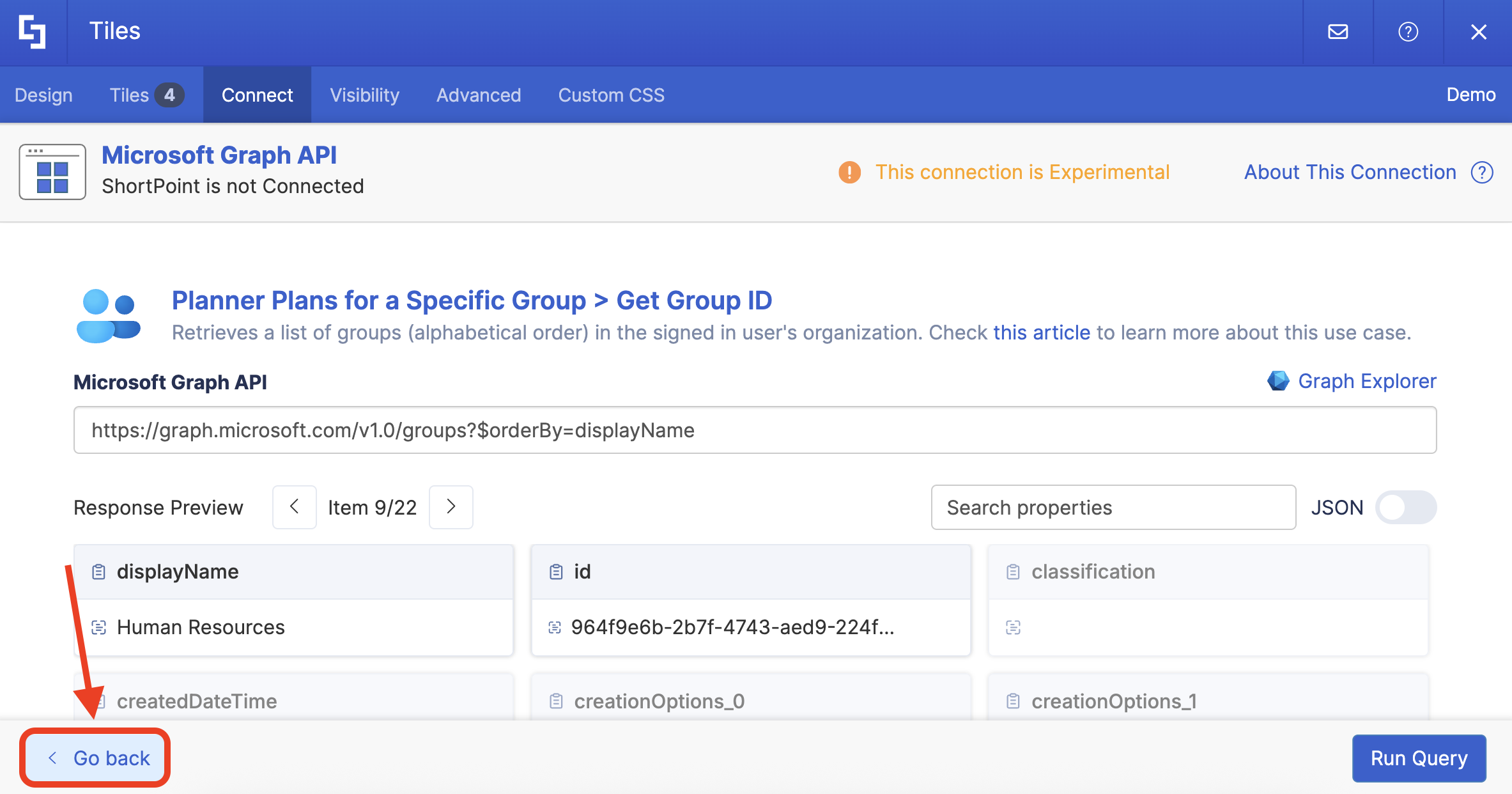Click the Microsoft Graph API tiles icon
The image size is (1512, 794).
pos(52,173)
